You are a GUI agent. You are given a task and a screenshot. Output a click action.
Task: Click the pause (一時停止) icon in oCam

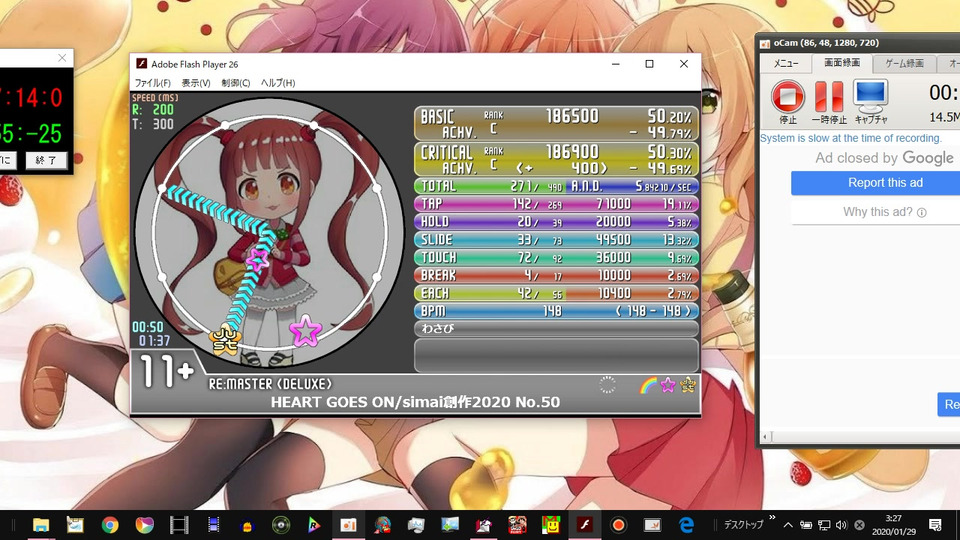(x=829, y=97)
